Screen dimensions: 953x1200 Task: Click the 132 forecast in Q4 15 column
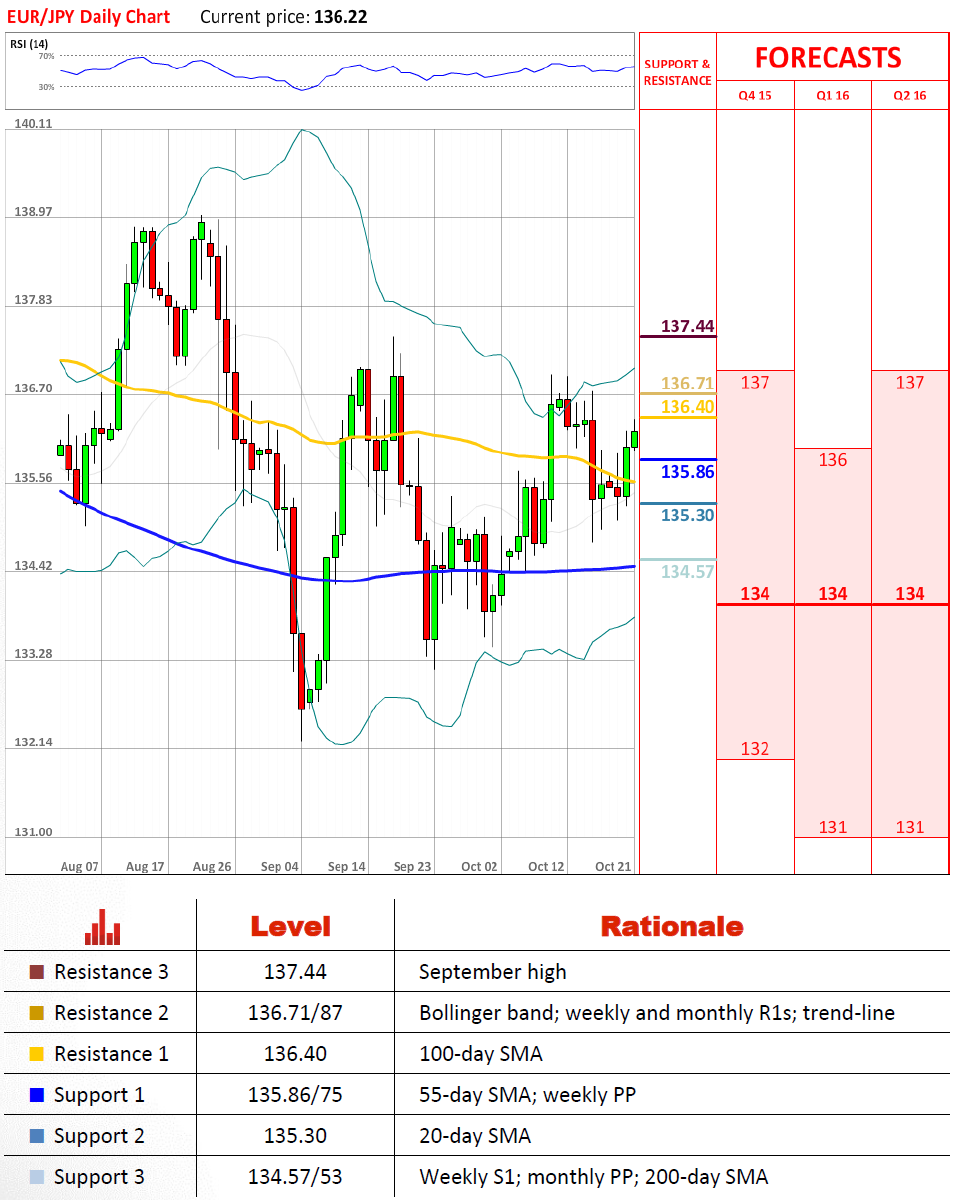[x=755, y=749]
